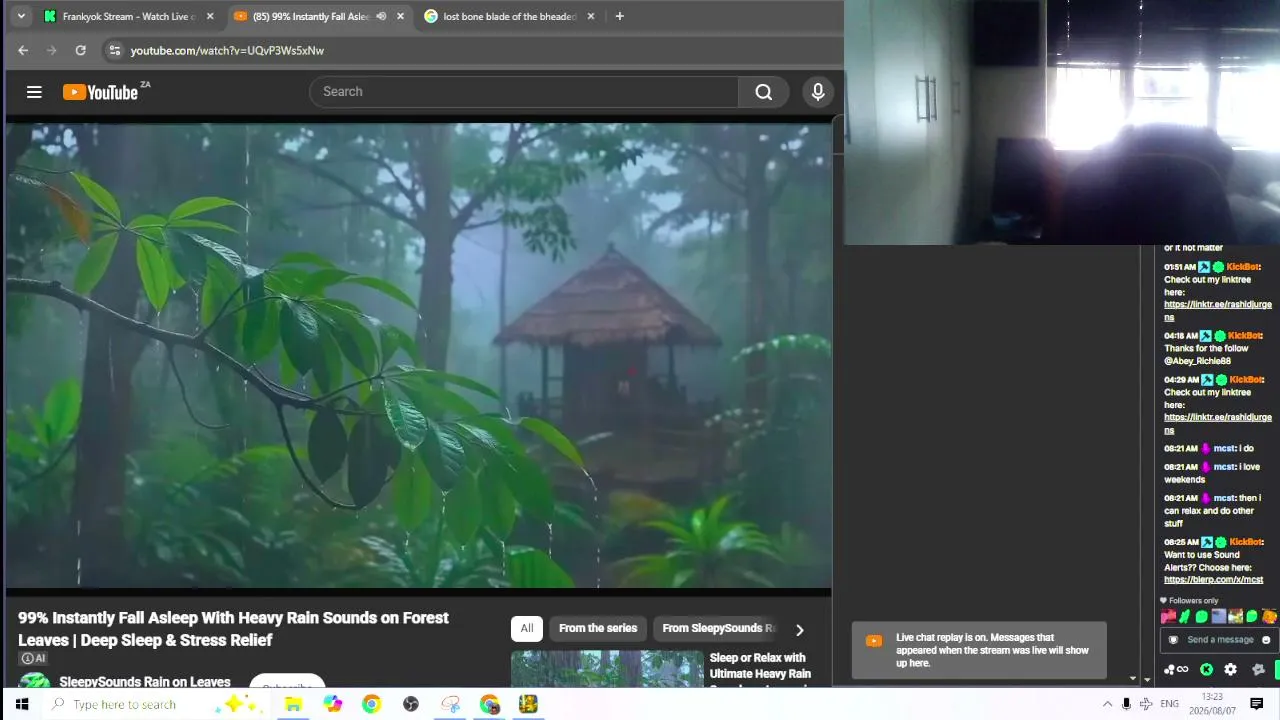Select the Fall Asleep YouTube tab
Viewport: 1280px width, 720px height.
[x=318, y=16]
